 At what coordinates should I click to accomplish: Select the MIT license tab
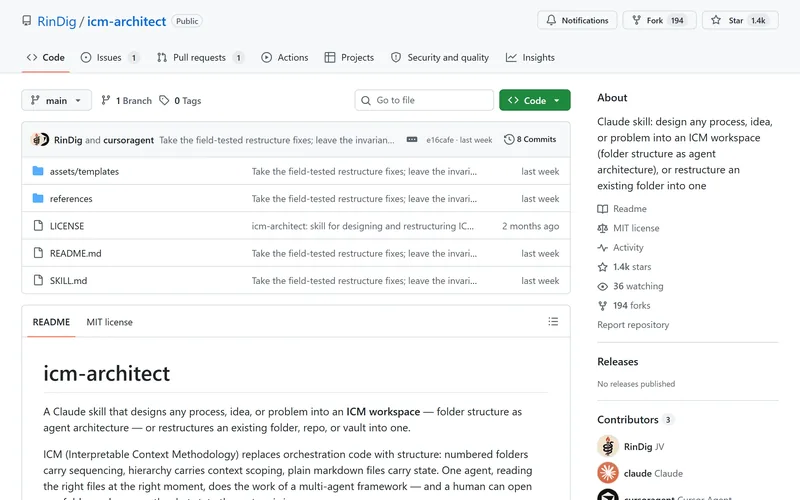tap(109, 322)
